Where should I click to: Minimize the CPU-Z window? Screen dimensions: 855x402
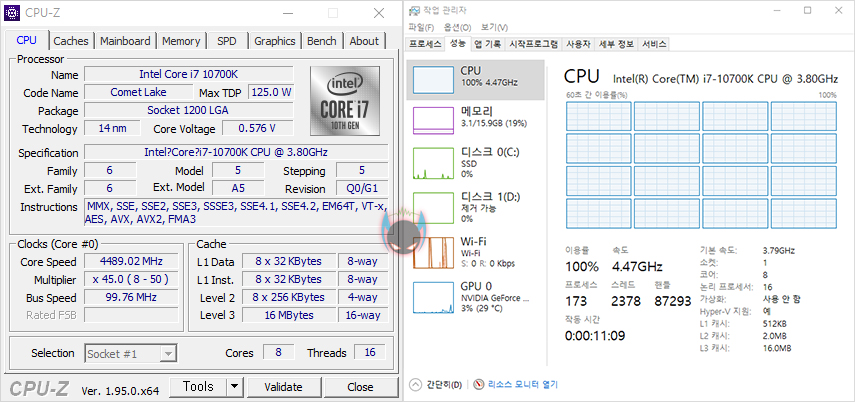290,13
